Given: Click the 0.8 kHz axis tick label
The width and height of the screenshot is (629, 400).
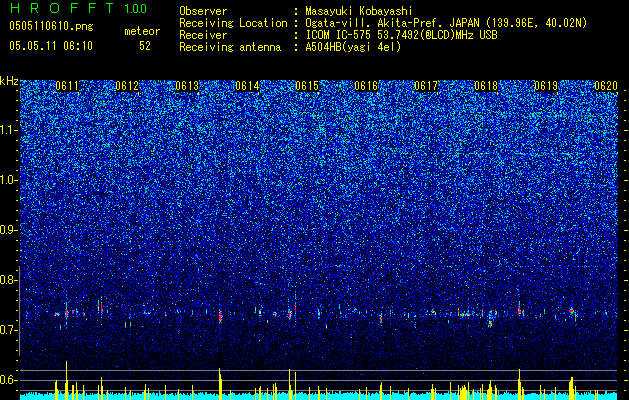Looking at the screenshot, I should [x=9, y=280].
